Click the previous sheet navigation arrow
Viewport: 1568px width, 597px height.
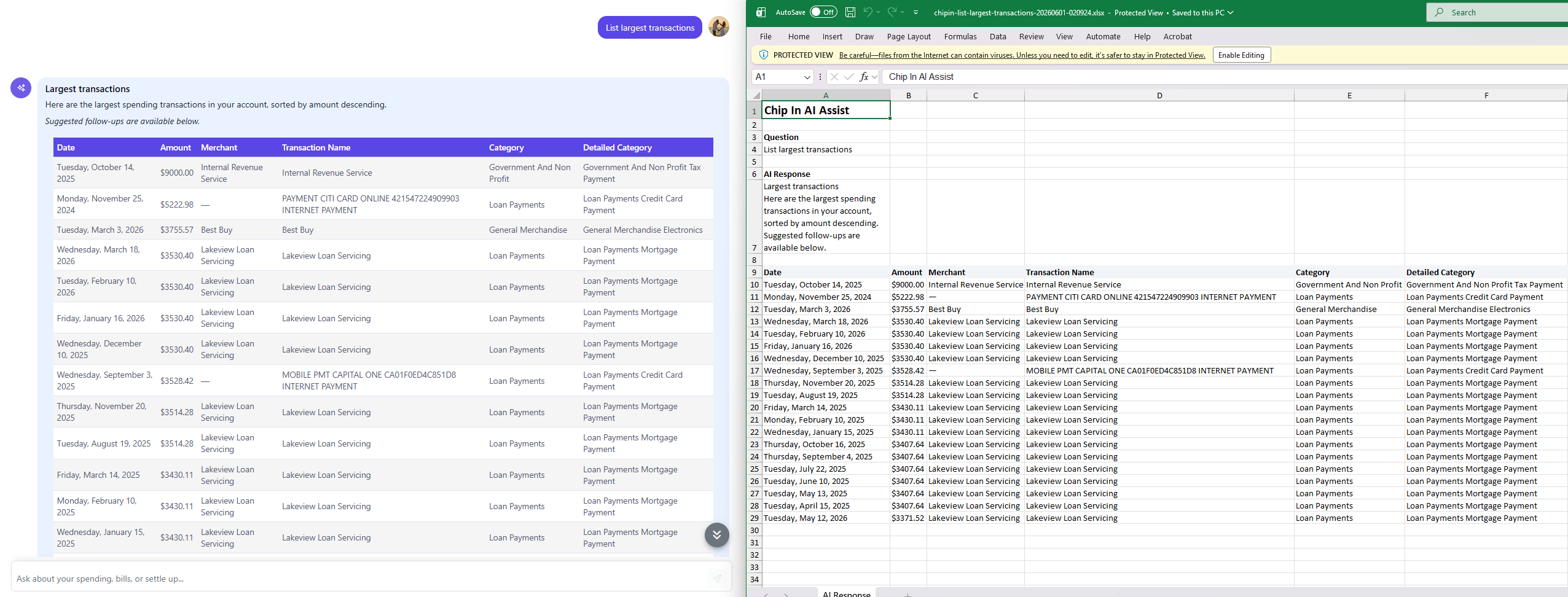click(766, 595)
